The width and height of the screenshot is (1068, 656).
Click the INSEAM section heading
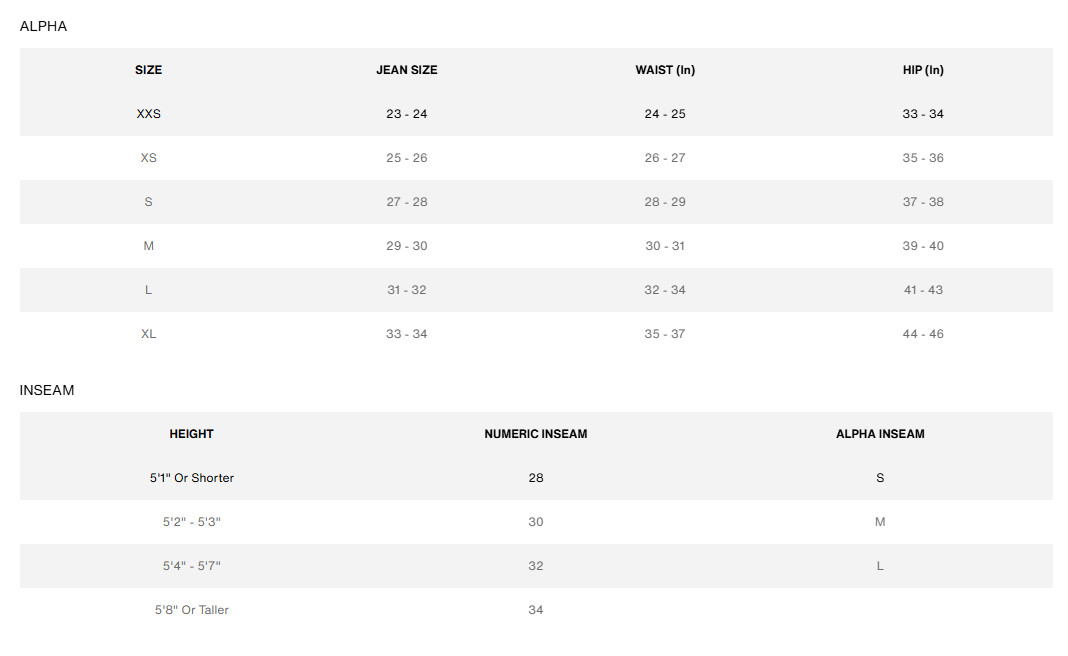click(x=47, y=391)
